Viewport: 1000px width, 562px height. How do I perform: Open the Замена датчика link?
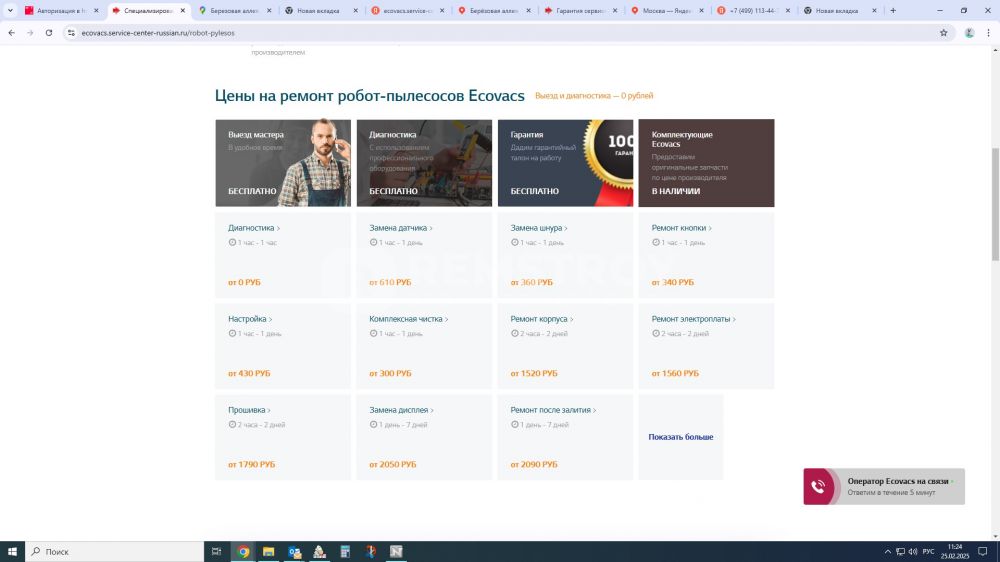(401, 228)
